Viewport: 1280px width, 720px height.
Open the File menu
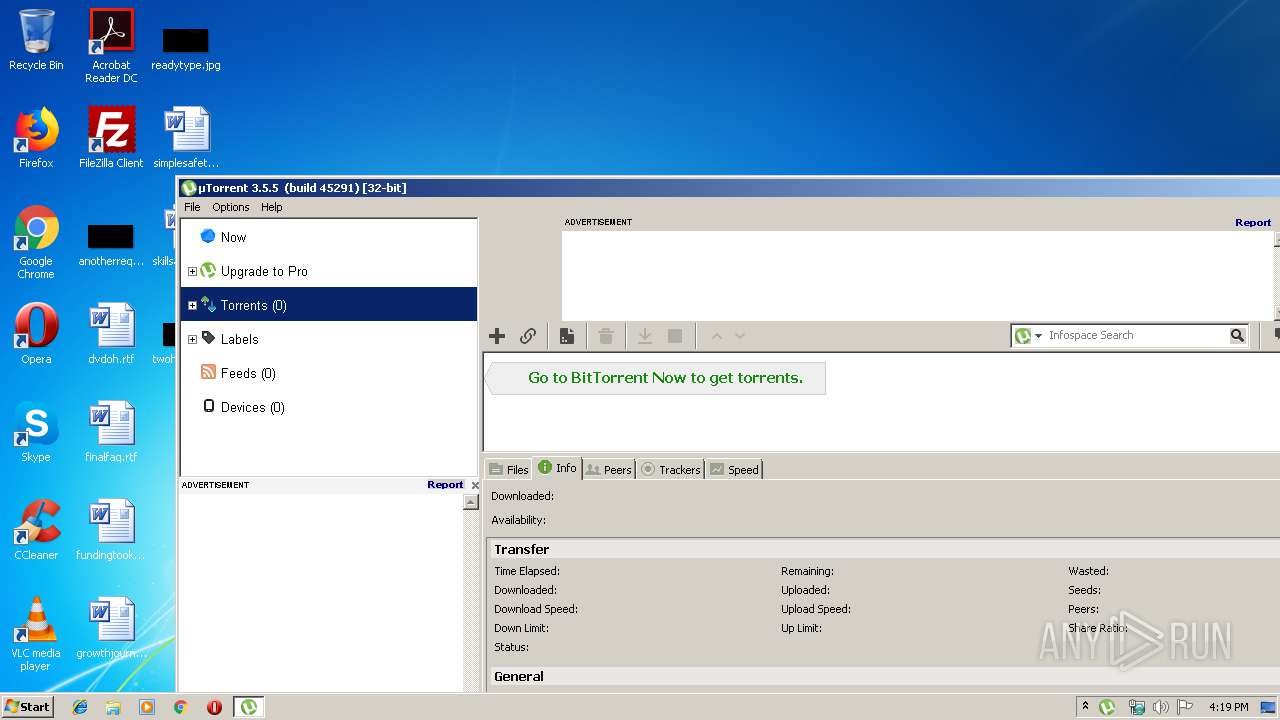point(192,207)
